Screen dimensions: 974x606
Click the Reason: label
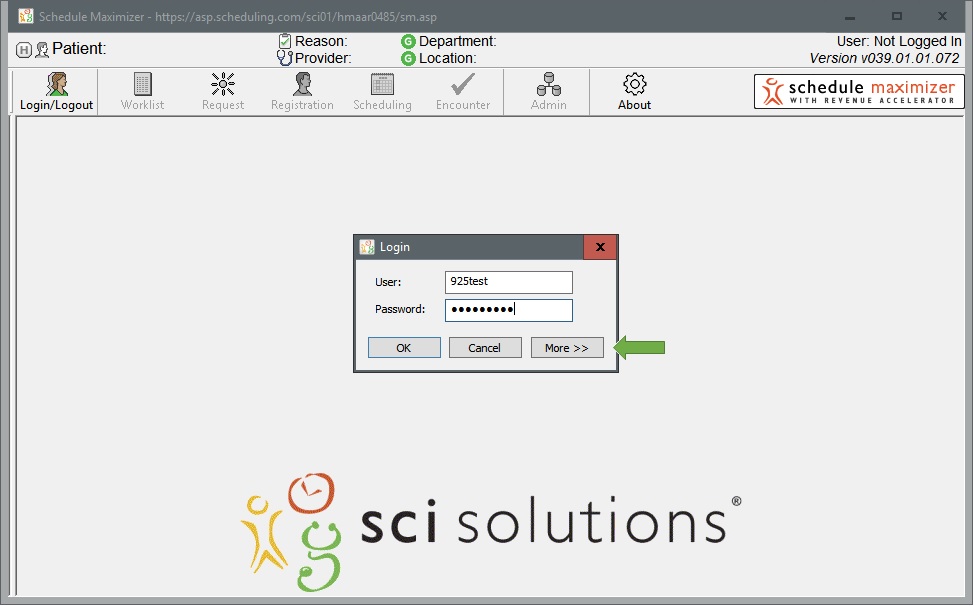[x=321, y=41]
